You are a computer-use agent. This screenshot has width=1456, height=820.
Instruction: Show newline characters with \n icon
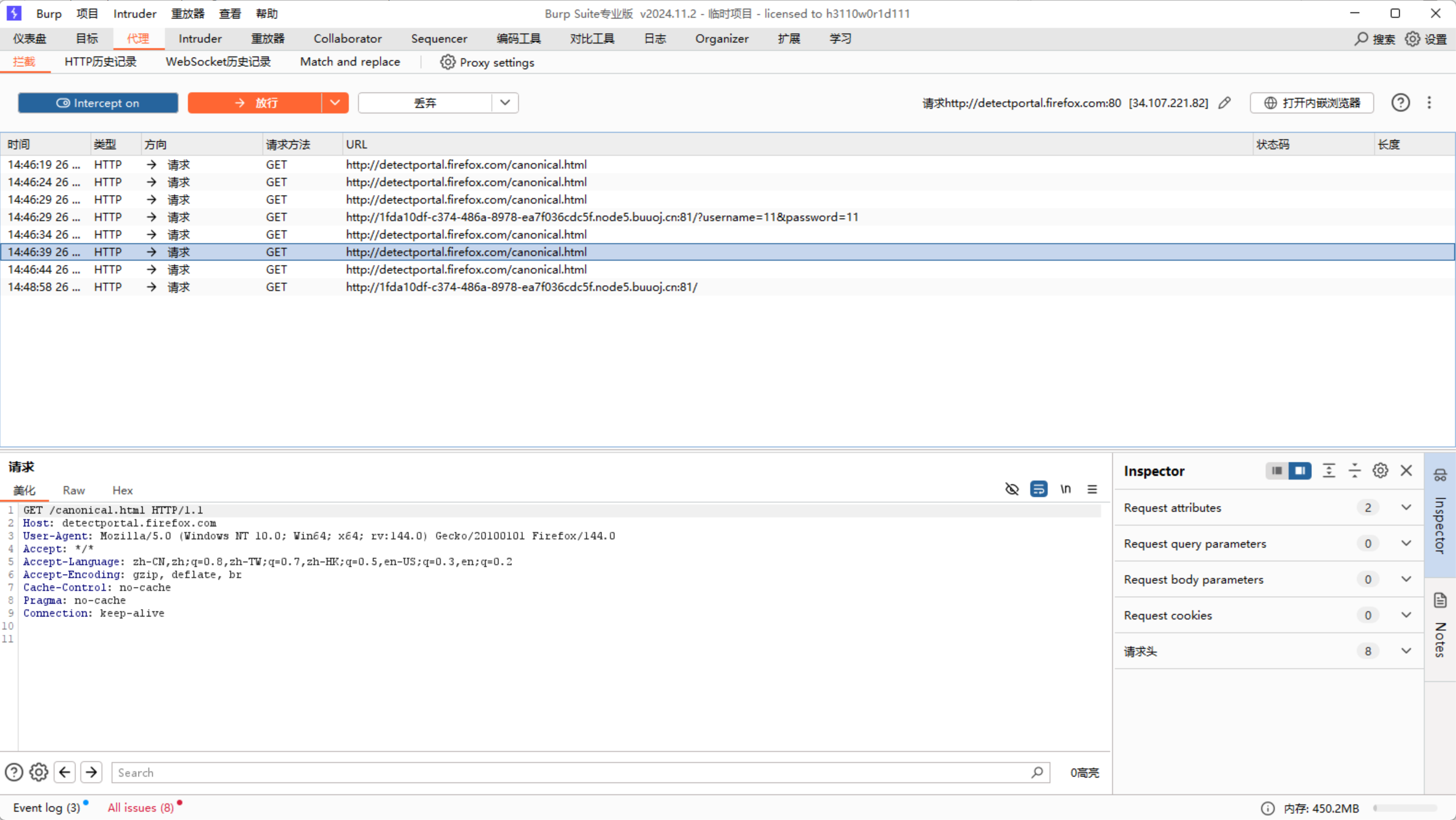coord(1065,489)
